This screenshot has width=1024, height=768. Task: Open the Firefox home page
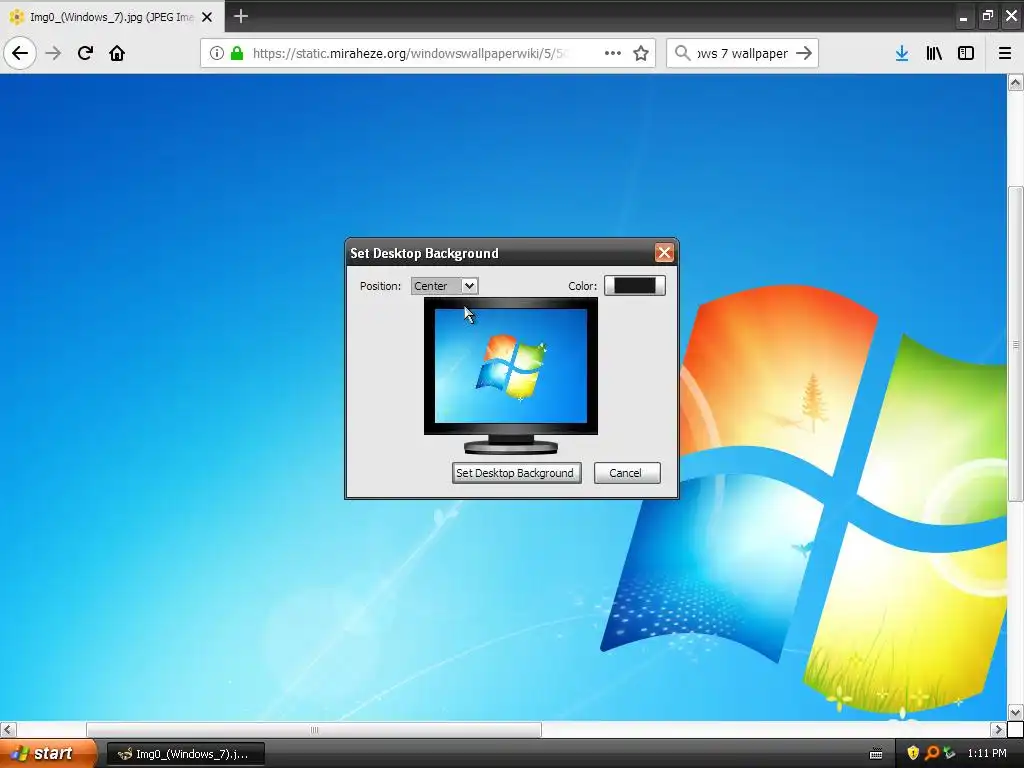click(117, 53)
